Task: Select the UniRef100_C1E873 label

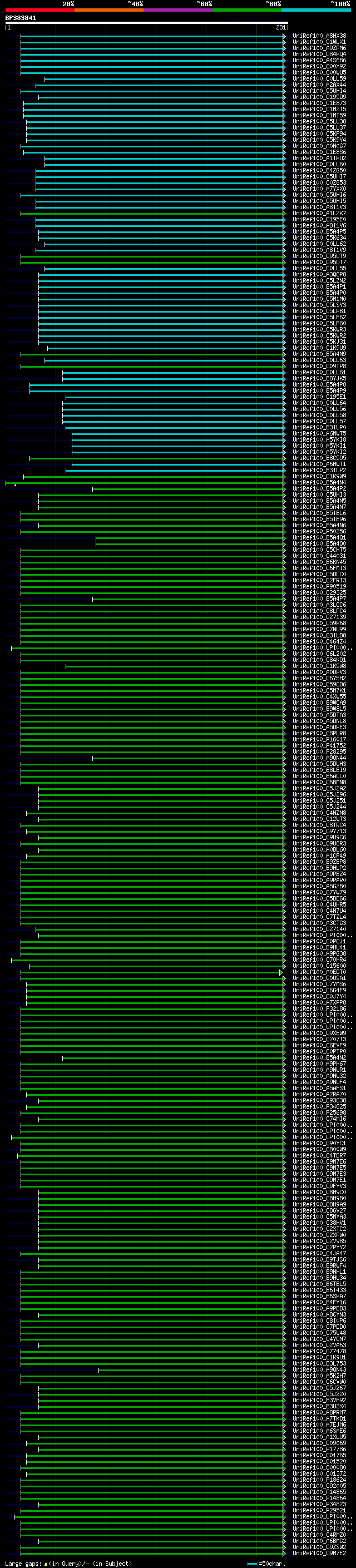Action: coord(319,103)
